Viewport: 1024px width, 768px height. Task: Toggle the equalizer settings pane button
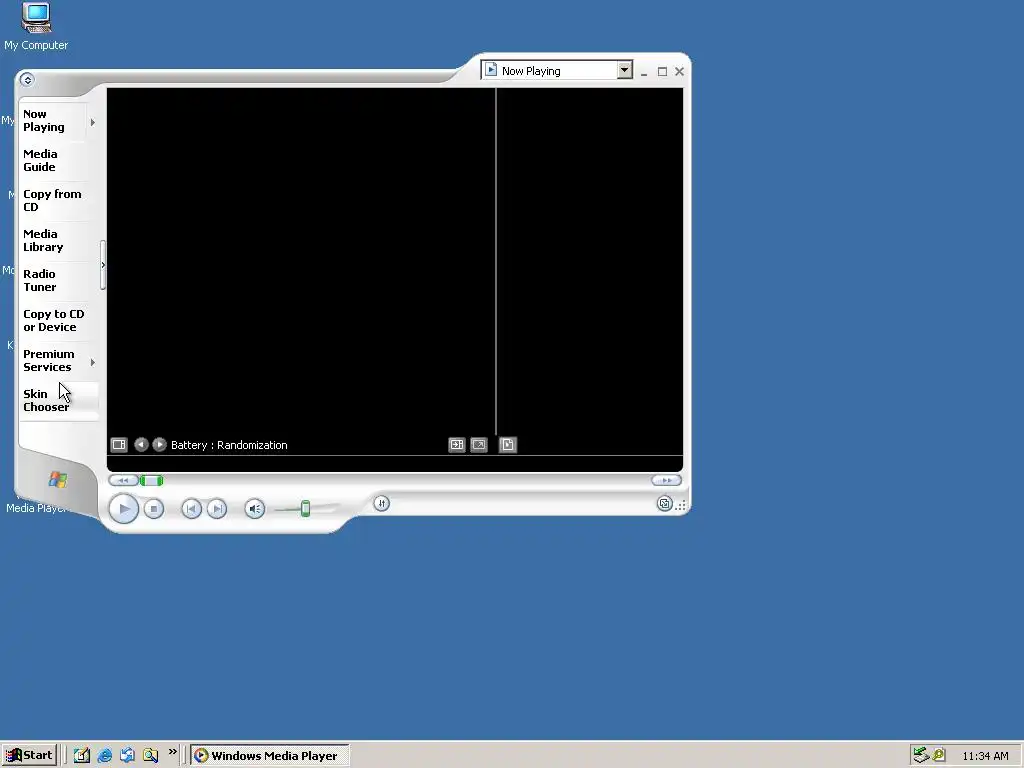(x=381, y=503)
